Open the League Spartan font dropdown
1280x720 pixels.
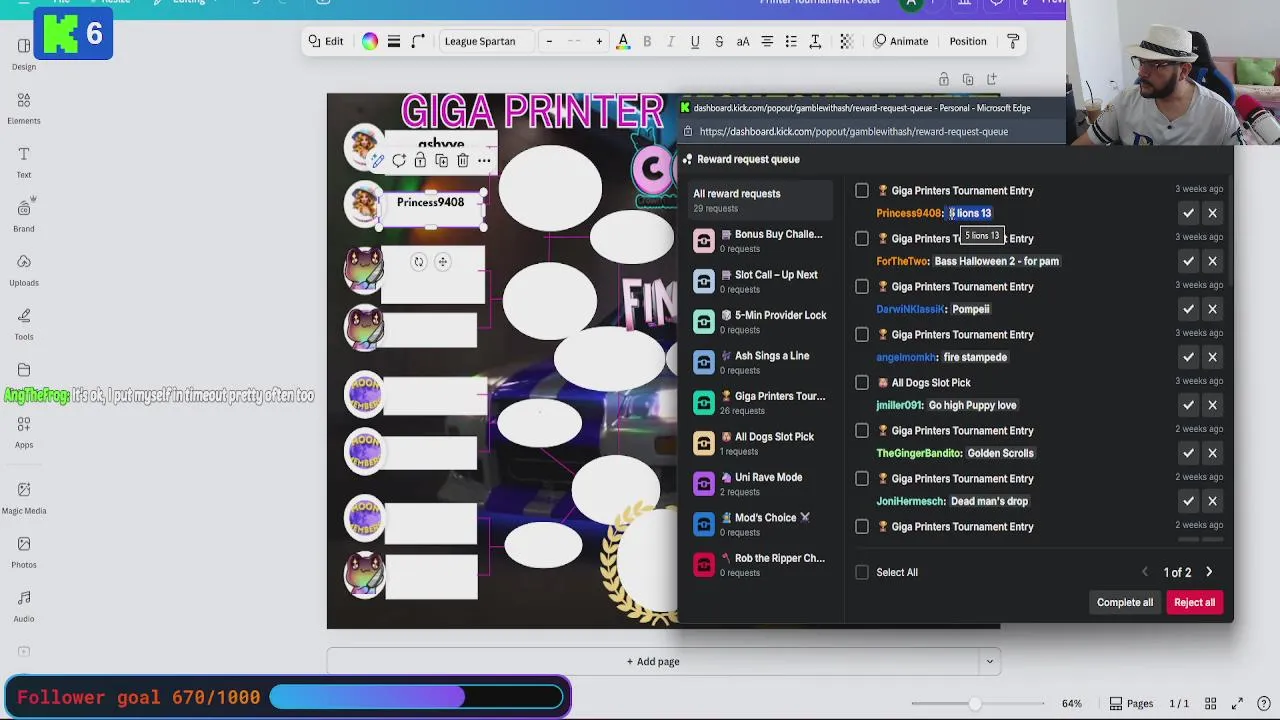[485, 41]
